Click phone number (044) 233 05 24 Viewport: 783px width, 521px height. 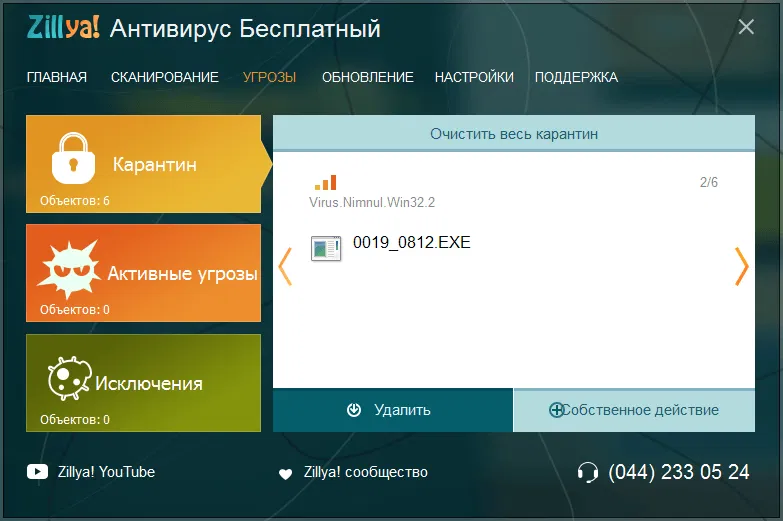pos(679,472)
